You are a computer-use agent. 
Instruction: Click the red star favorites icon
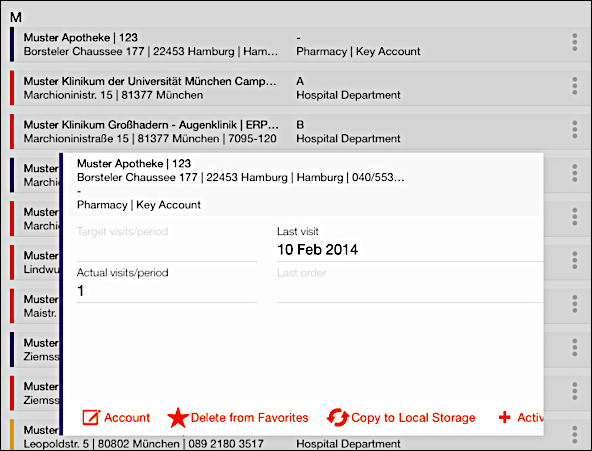coord(177,418)
